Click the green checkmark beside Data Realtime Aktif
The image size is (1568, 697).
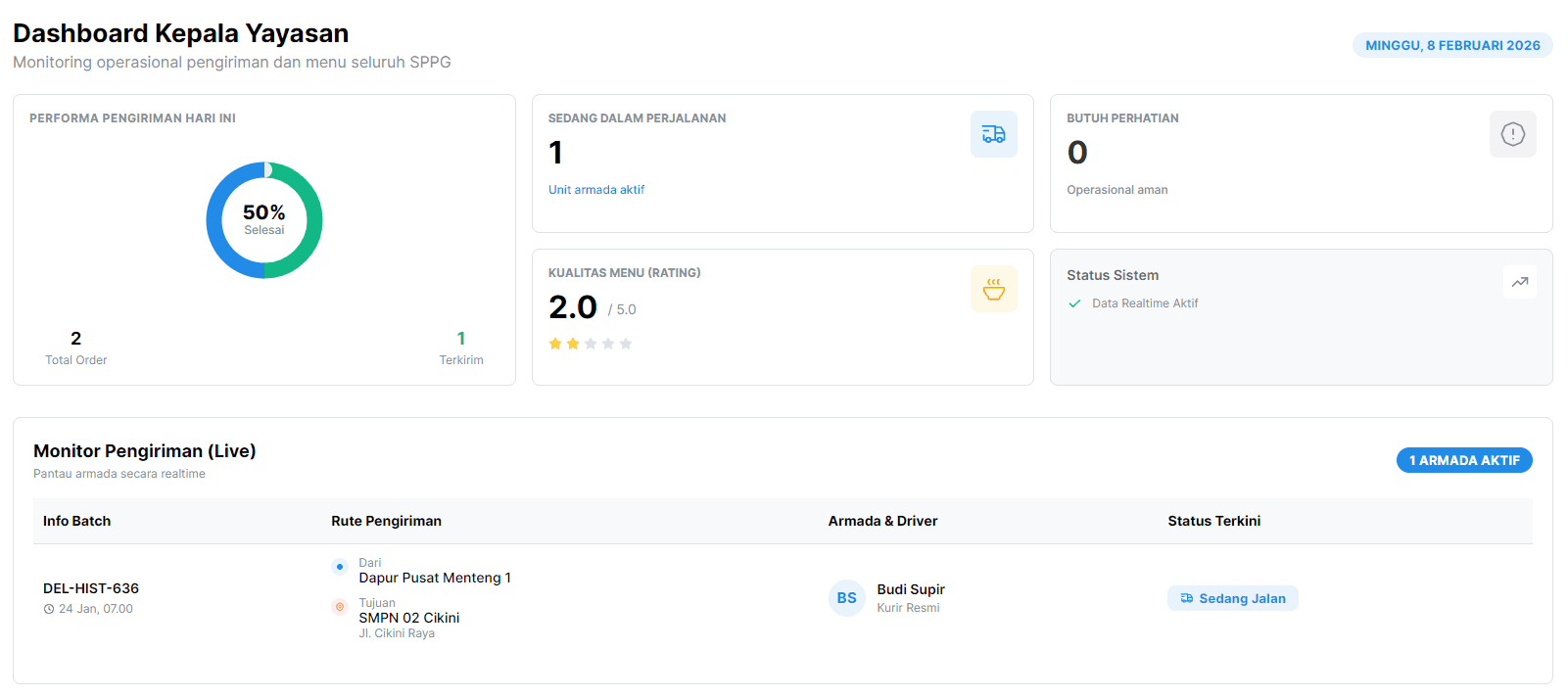coord(1074,303)
